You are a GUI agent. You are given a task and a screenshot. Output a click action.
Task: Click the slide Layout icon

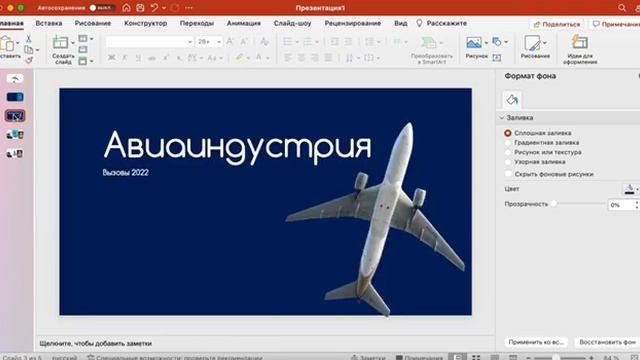coord(83,38)
